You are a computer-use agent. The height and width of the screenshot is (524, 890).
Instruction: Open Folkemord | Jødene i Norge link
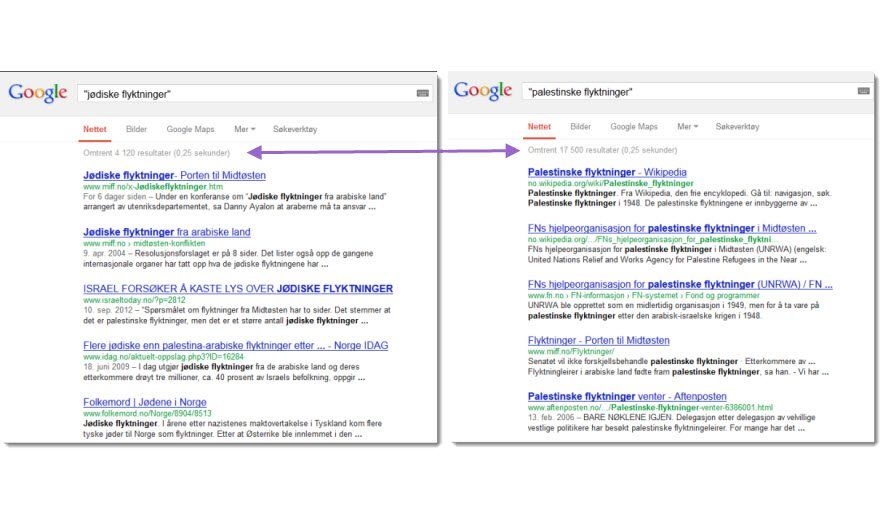coord(145,403)
